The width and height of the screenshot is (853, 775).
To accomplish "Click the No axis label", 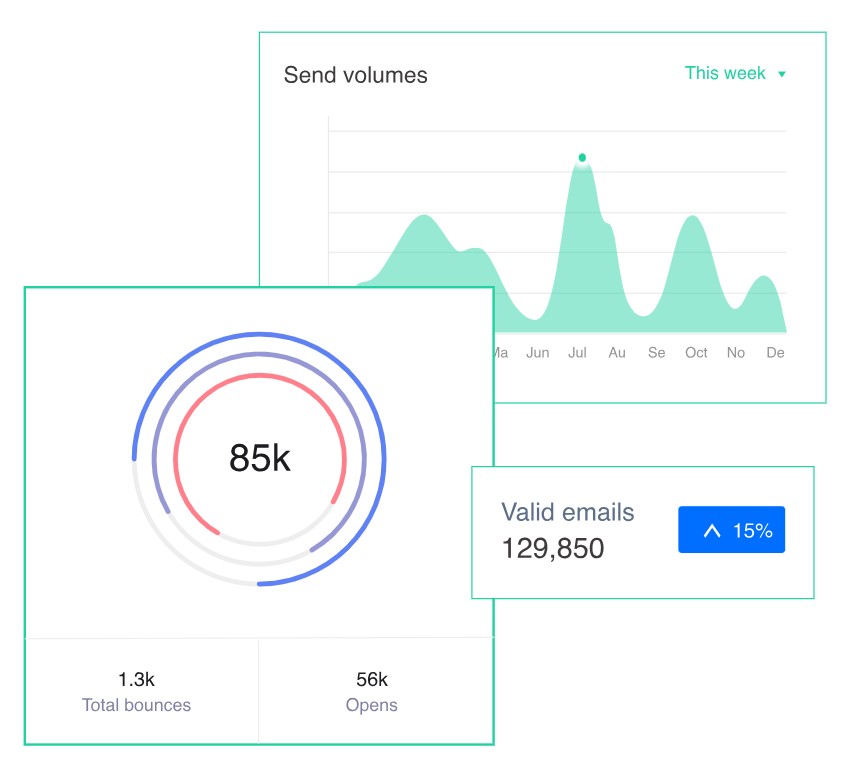I will pos(735,353).
